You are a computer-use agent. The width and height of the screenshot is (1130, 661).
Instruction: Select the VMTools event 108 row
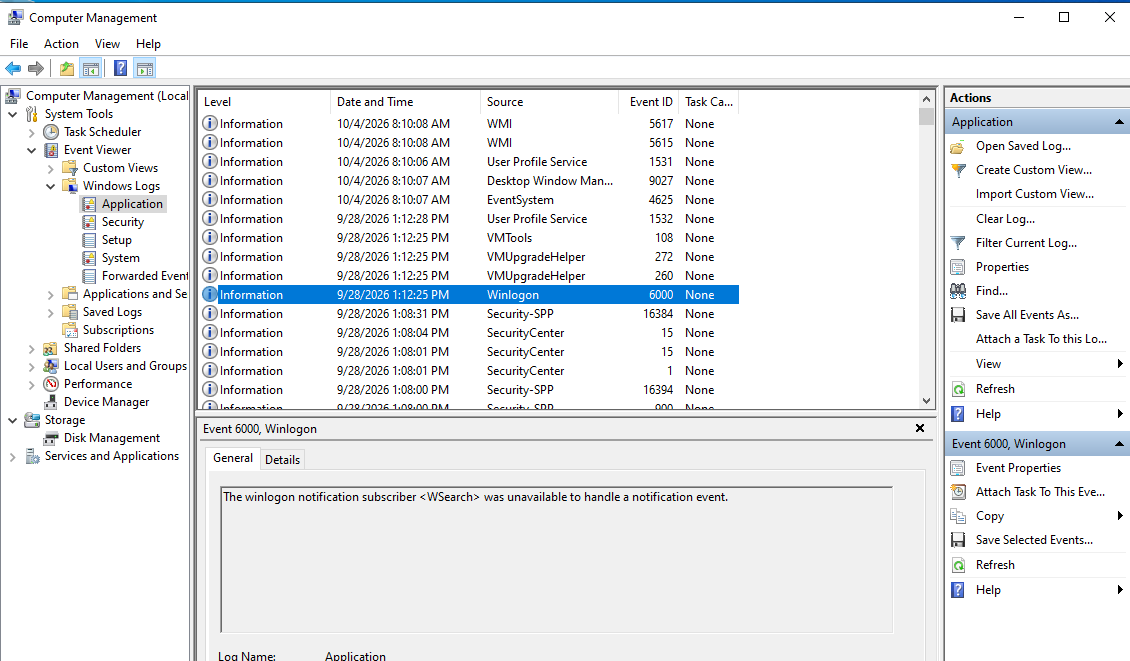(x=468, y=238)
